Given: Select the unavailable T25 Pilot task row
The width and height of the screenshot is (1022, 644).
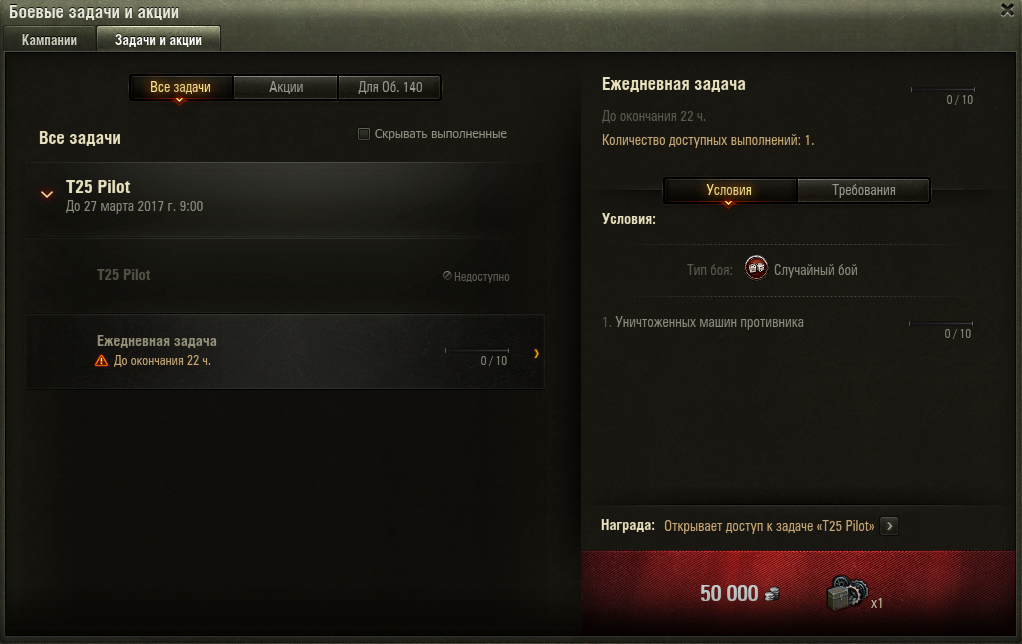Looking at the screenshot, I should [x=285, y=276].
